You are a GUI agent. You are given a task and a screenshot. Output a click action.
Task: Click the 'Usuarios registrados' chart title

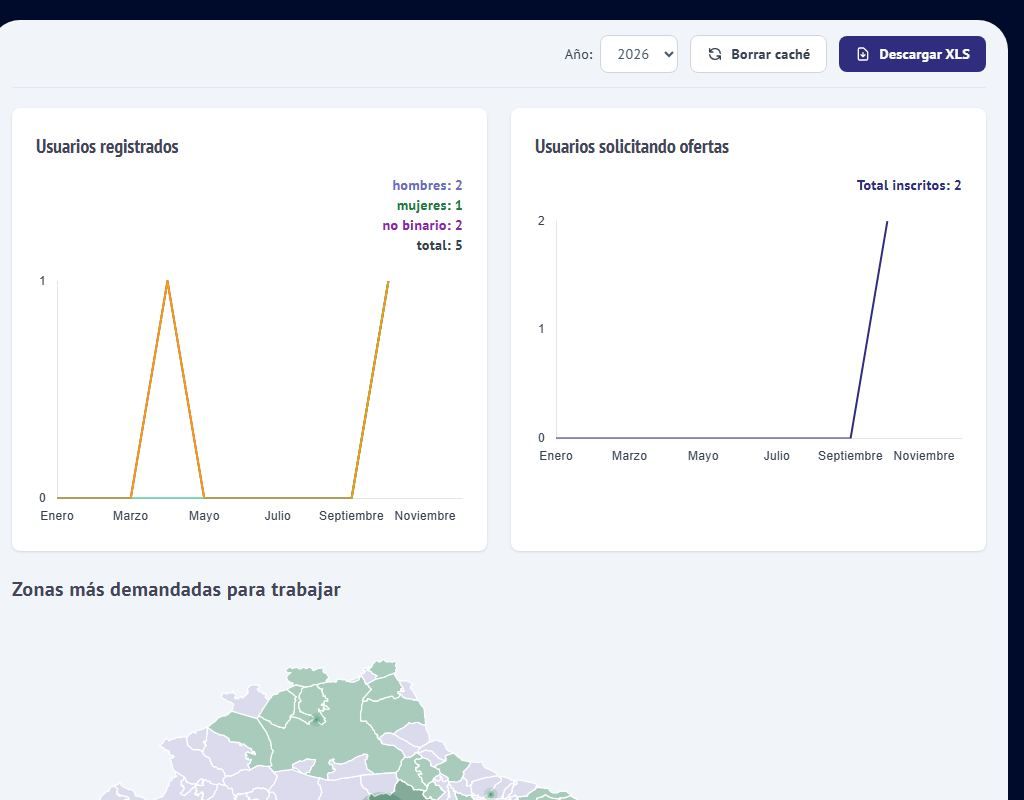click(107, 146)
